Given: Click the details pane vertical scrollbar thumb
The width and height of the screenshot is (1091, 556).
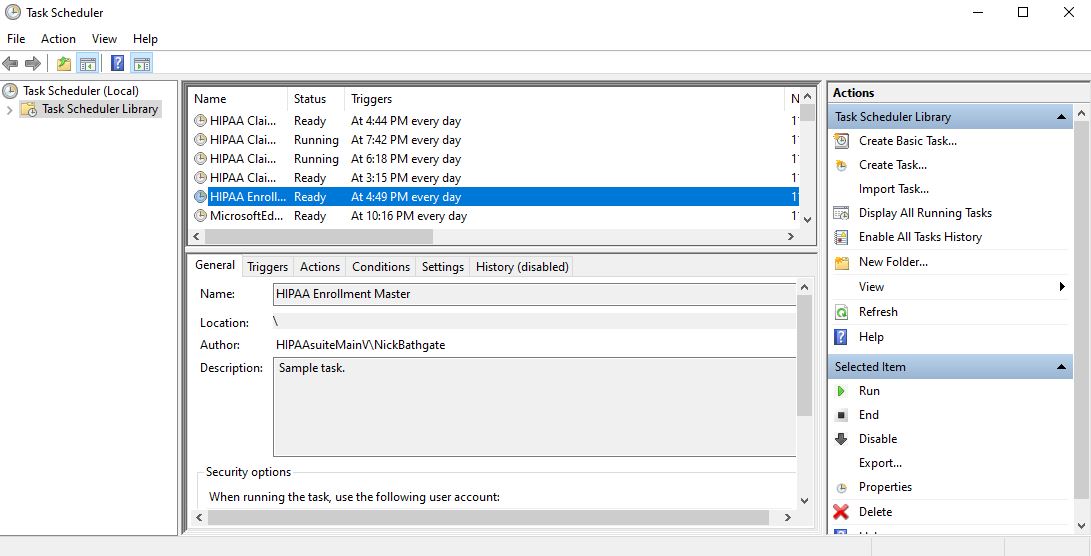Looking at the screenshot, I should tap(804, 354).
